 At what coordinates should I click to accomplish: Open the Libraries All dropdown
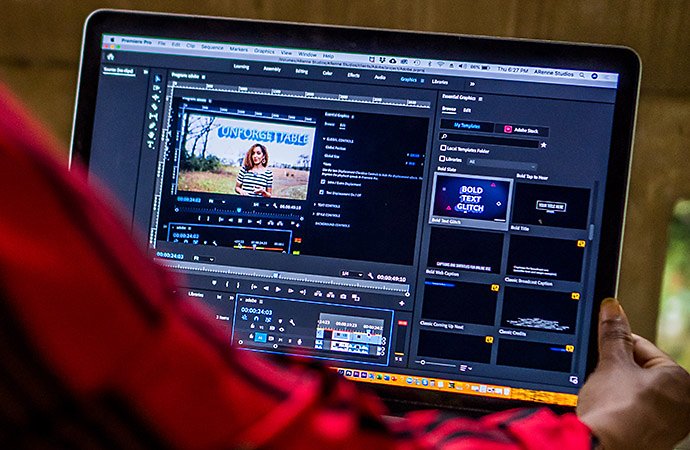pos(502,164)
